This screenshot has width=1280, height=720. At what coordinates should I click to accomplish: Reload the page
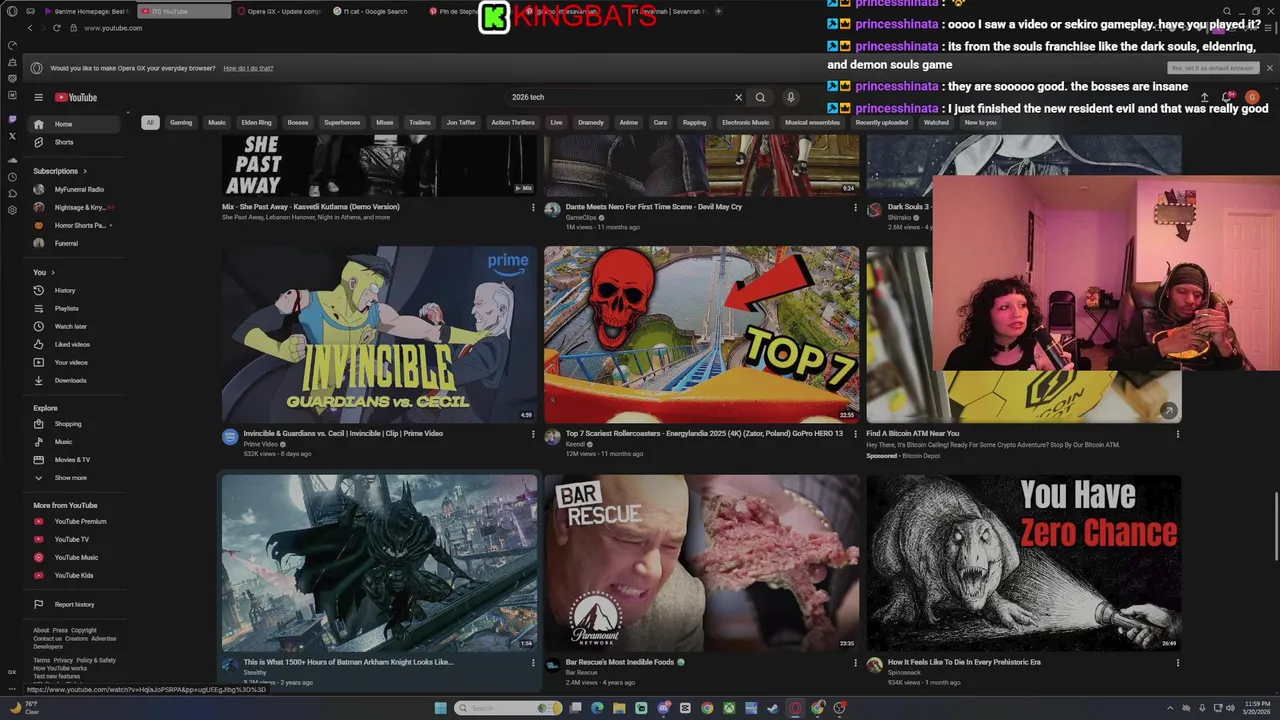(x=56, y=28)
